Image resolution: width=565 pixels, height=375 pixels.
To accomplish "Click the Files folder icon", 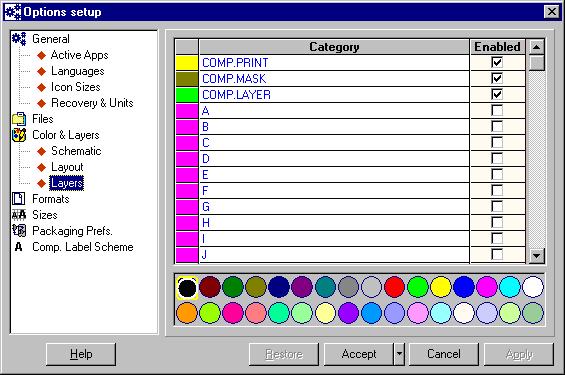I will point(19,119).
